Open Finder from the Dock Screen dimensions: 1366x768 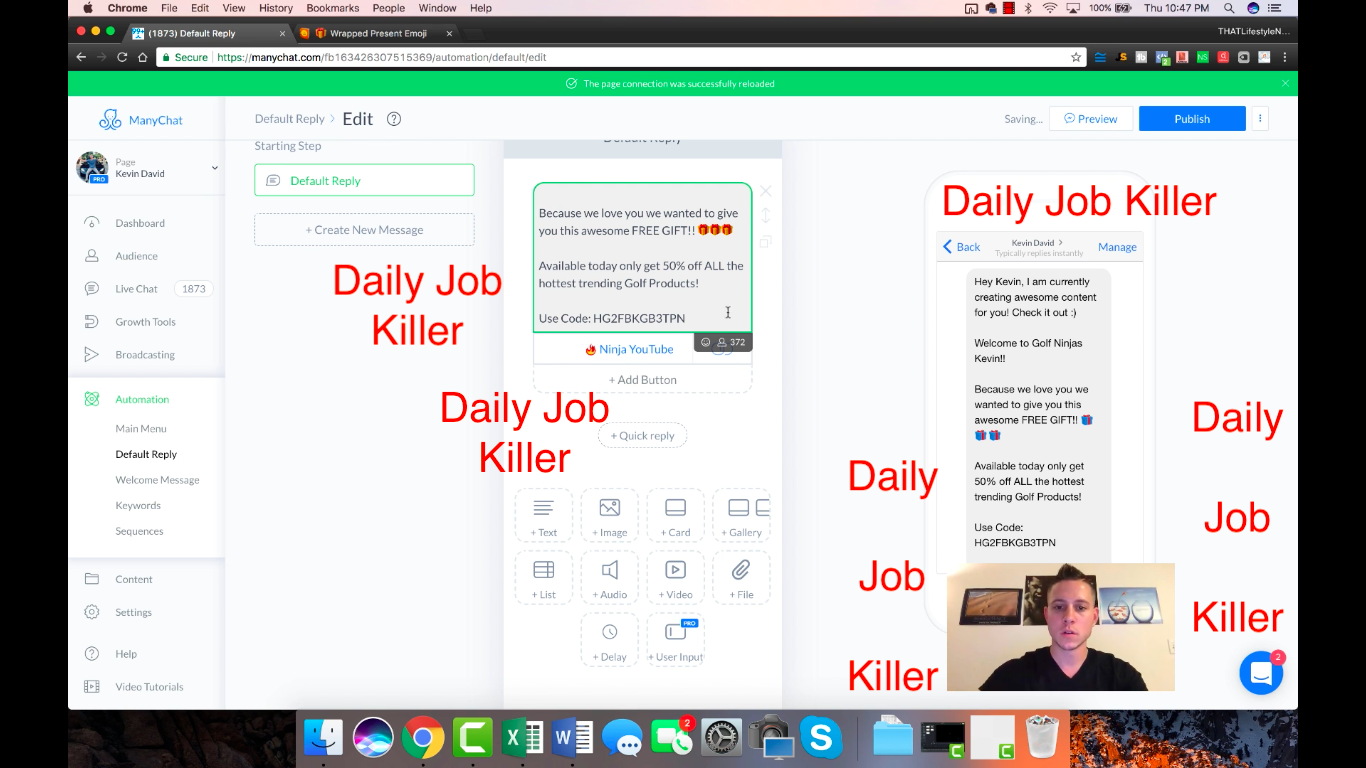324,739
